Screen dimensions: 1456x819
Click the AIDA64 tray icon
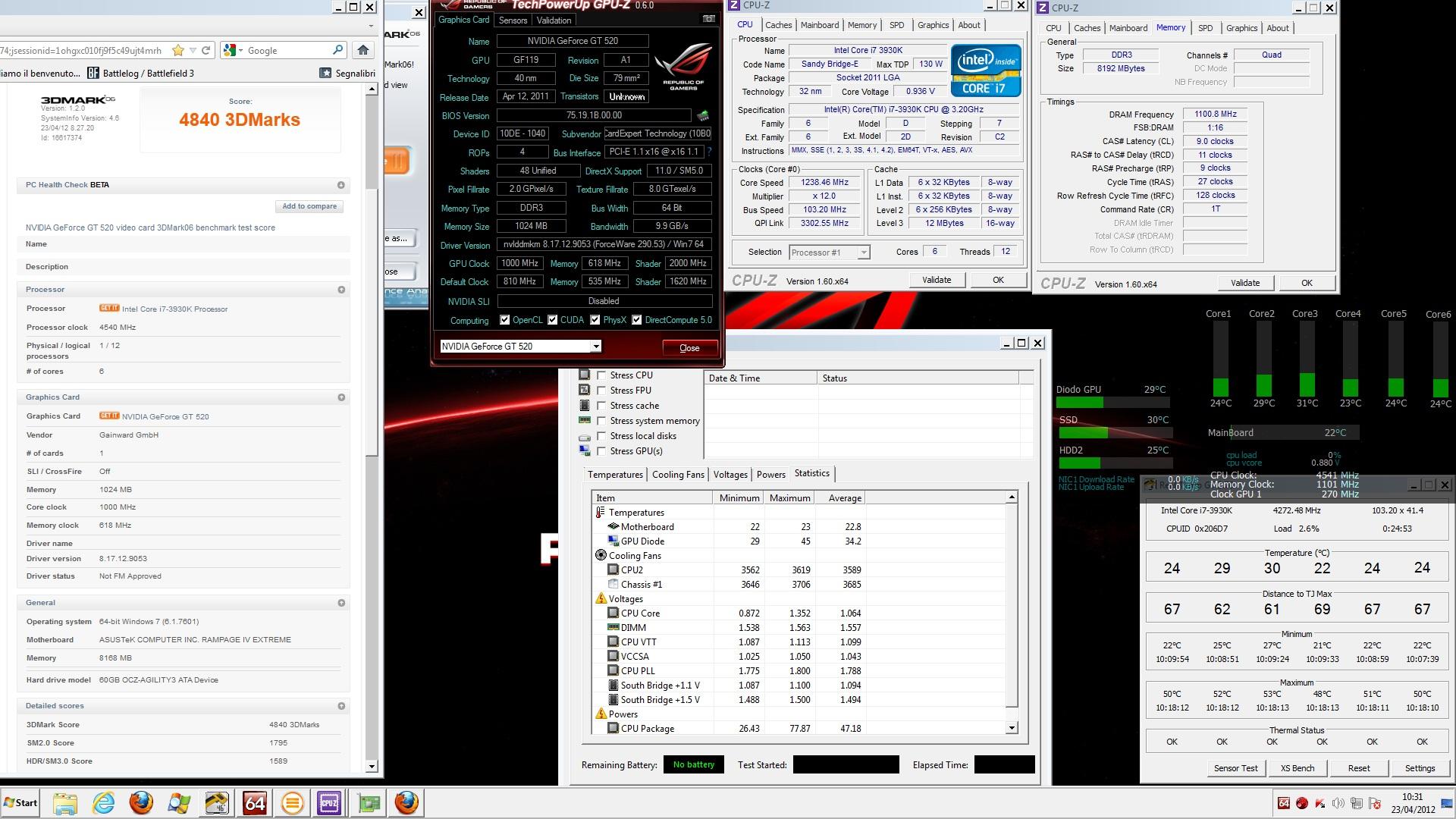tap(1284, 803)
